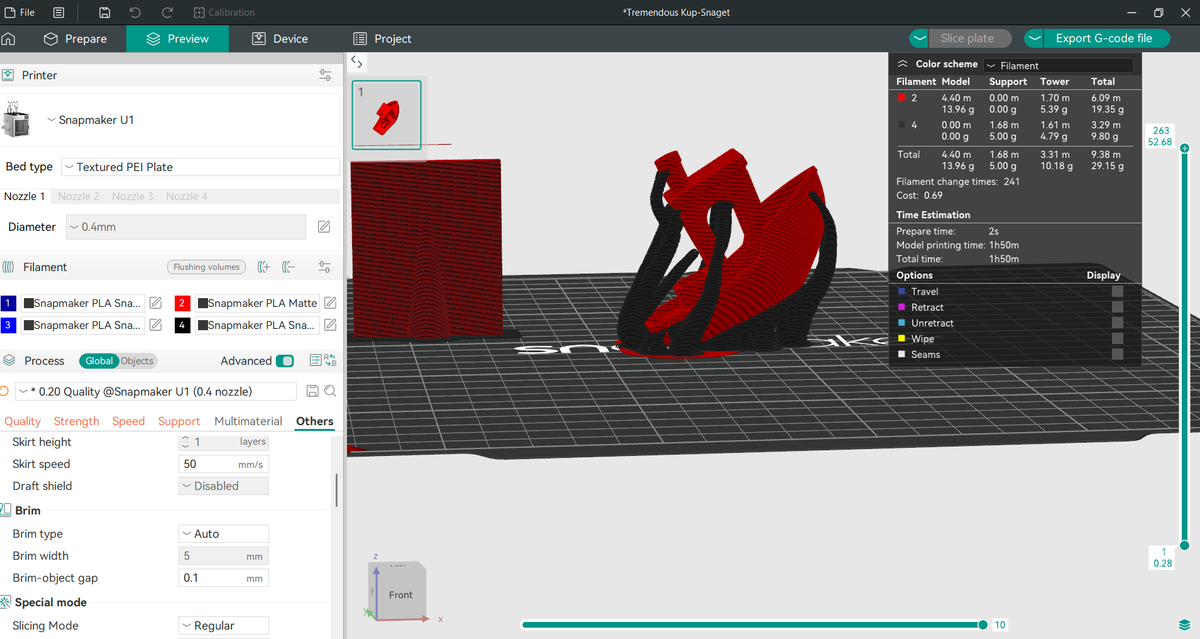Open the Multimaterial settings tab
Viewport: 1200px width, 639px height.
coord(247,421)
